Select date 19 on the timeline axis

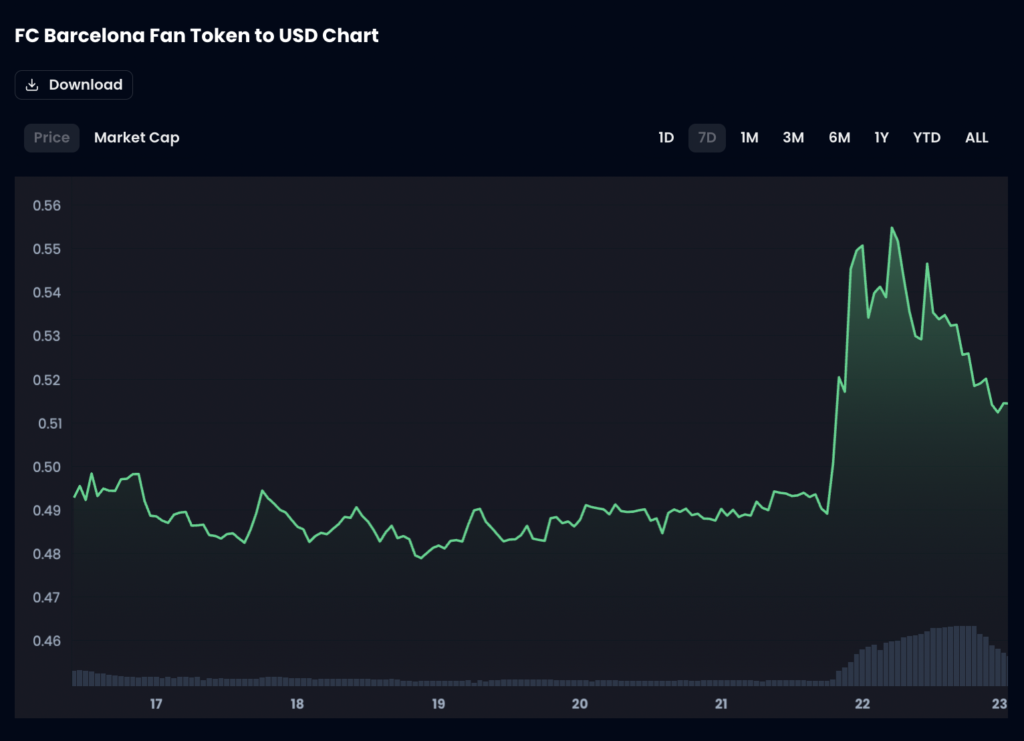coord(438,704)
